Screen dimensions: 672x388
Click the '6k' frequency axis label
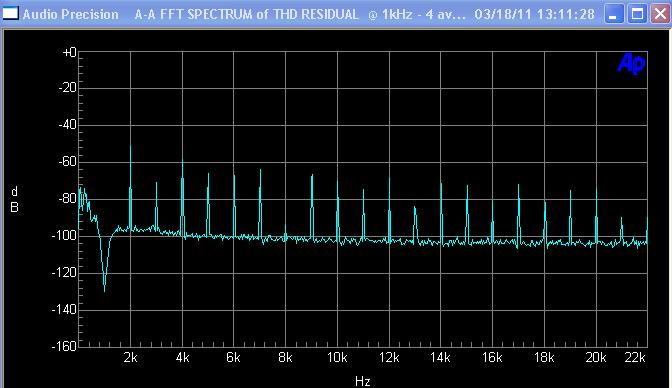tap(234, 358)
